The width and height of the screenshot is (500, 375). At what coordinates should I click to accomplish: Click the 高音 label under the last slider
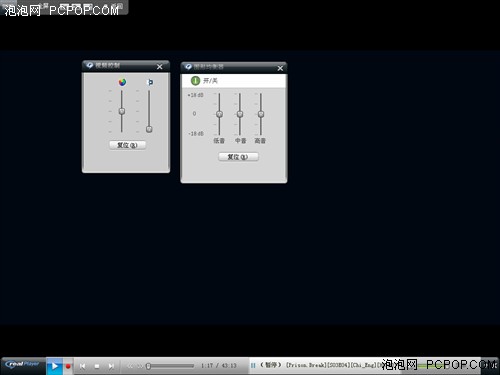(x=260, y=141)
